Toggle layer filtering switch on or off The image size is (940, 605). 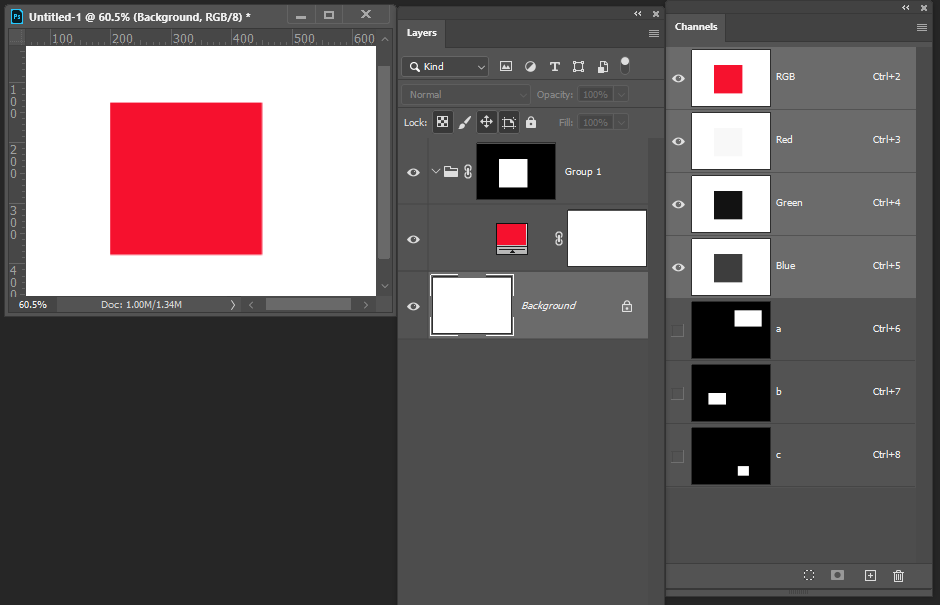[625, 65]
